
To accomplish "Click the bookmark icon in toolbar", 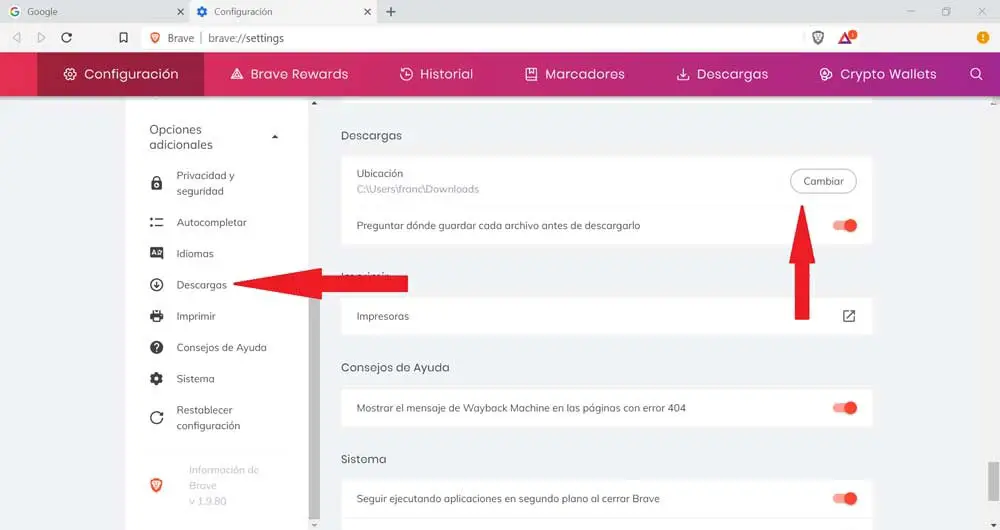I will (124, 38).
